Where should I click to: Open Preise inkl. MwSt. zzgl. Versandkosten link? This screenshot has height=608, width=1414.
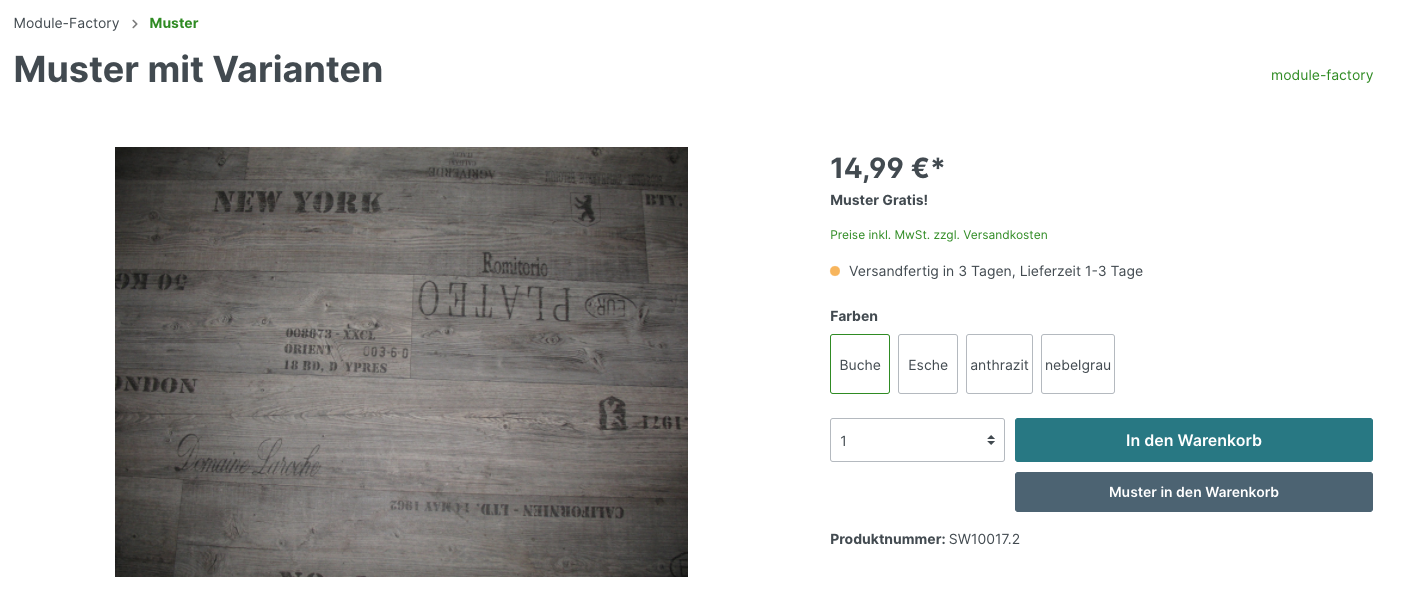coord(939,235)
